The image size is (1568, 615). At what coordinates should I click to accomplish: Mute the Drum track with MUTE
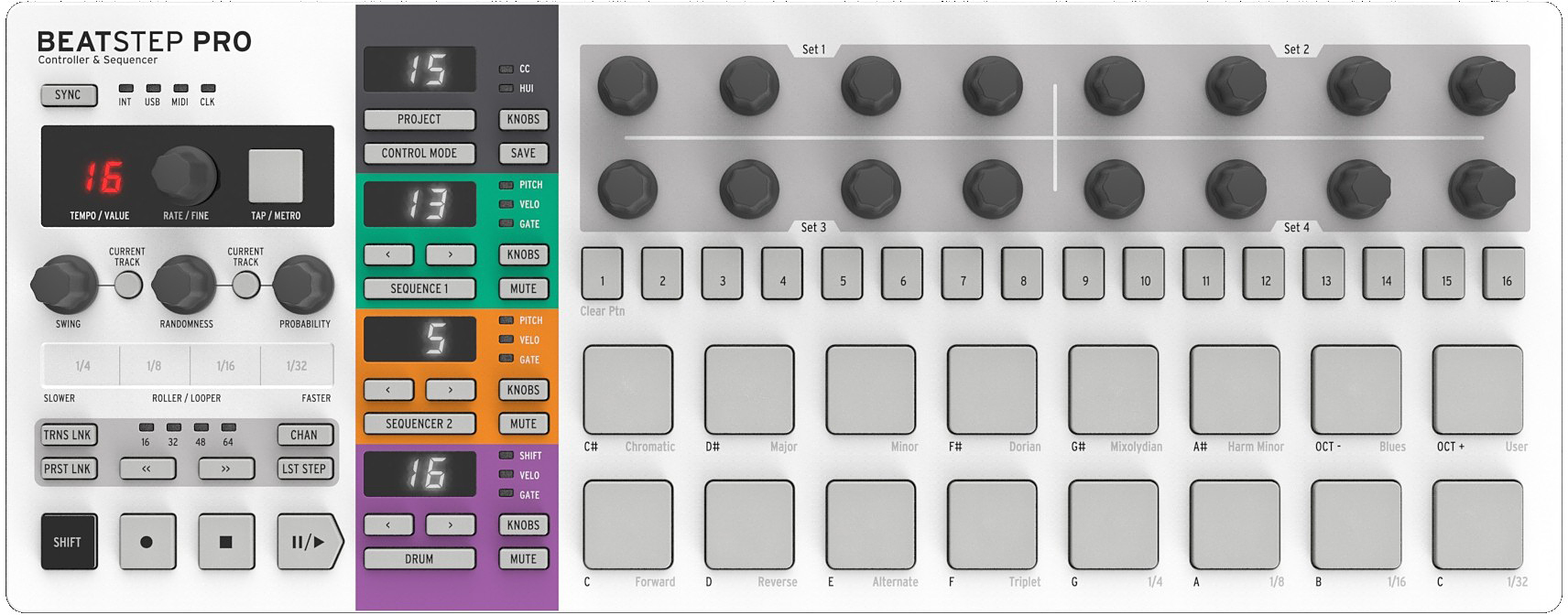[x=523, y=559]
